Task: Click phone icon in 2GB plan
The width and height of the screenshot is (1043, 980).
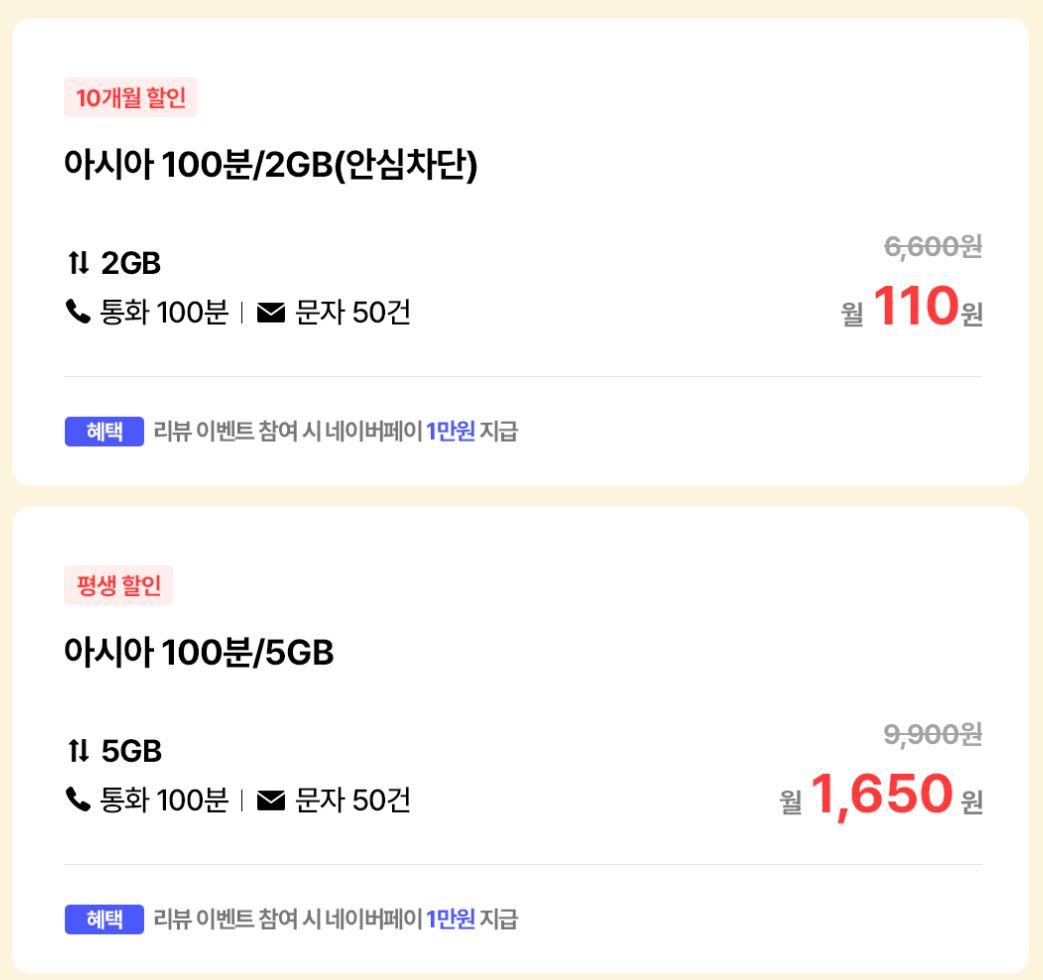Action: point(76,314)
